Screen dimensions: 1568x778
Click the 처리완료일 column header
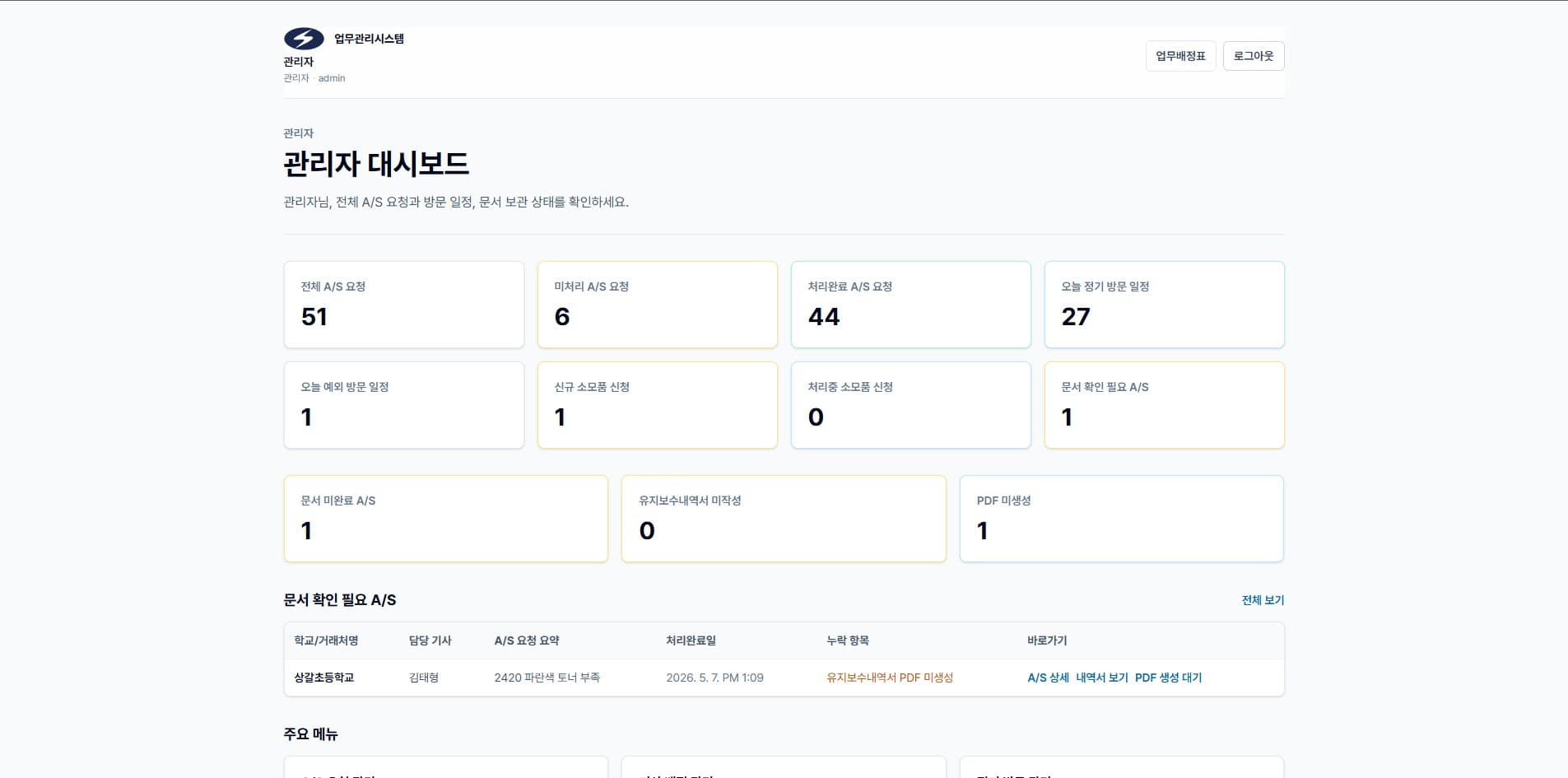pyautogui.click(x=691, y=641)
